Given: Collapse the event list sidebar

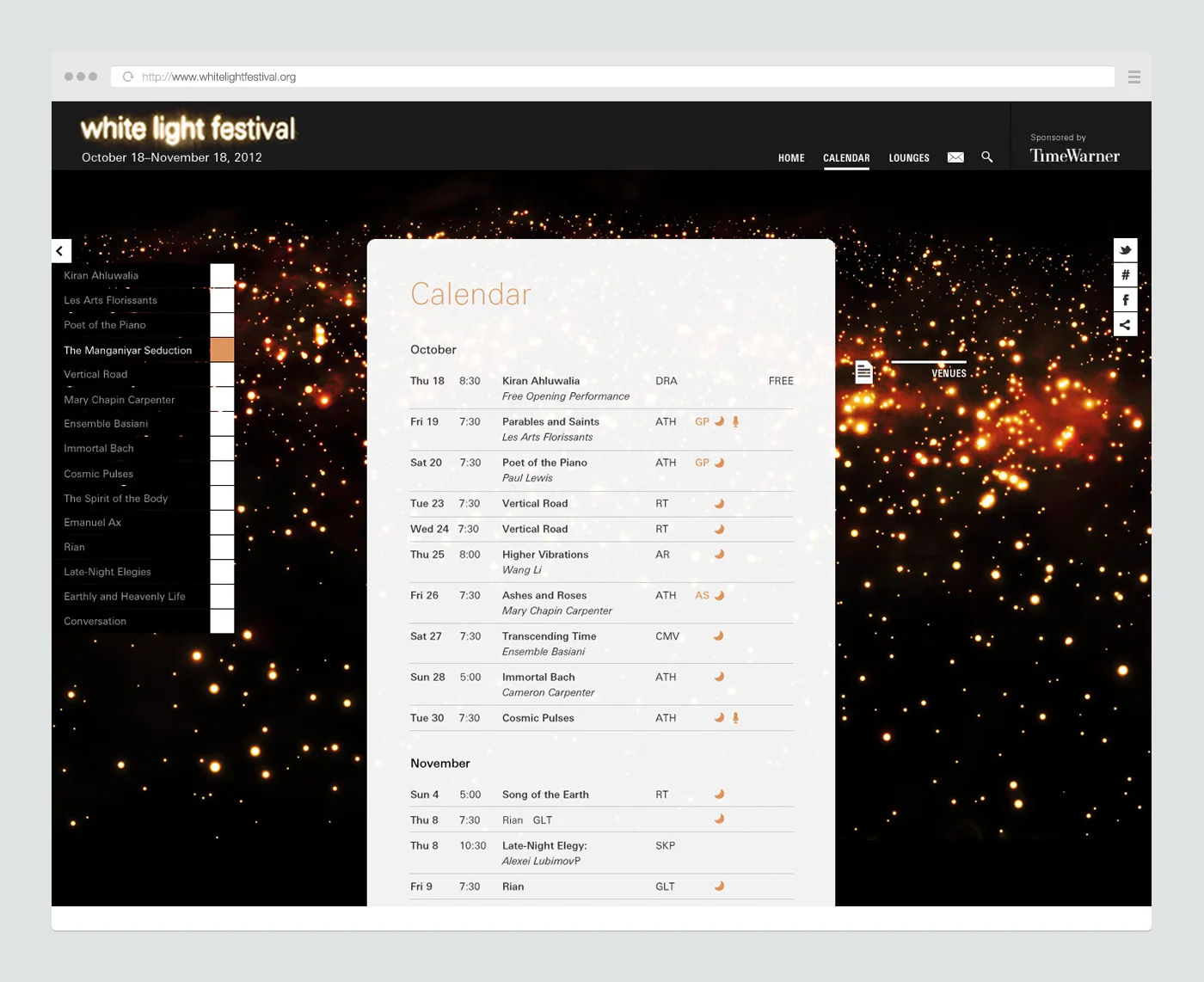Looking at the screenshot, I should click(60, 250).
